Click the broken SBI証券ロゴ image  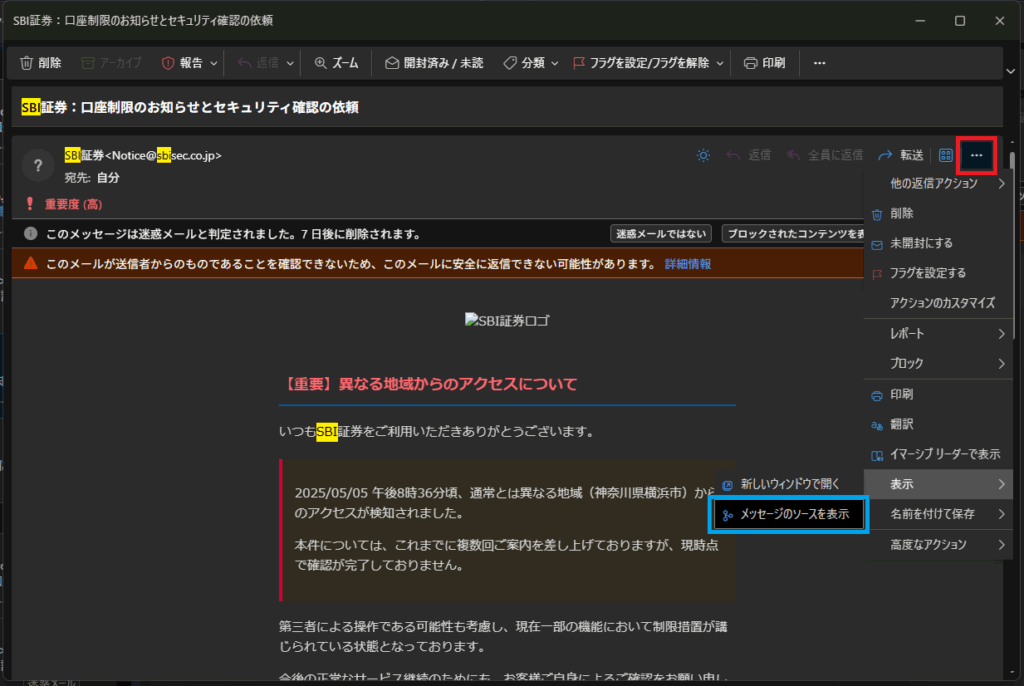tap(507, 321)
